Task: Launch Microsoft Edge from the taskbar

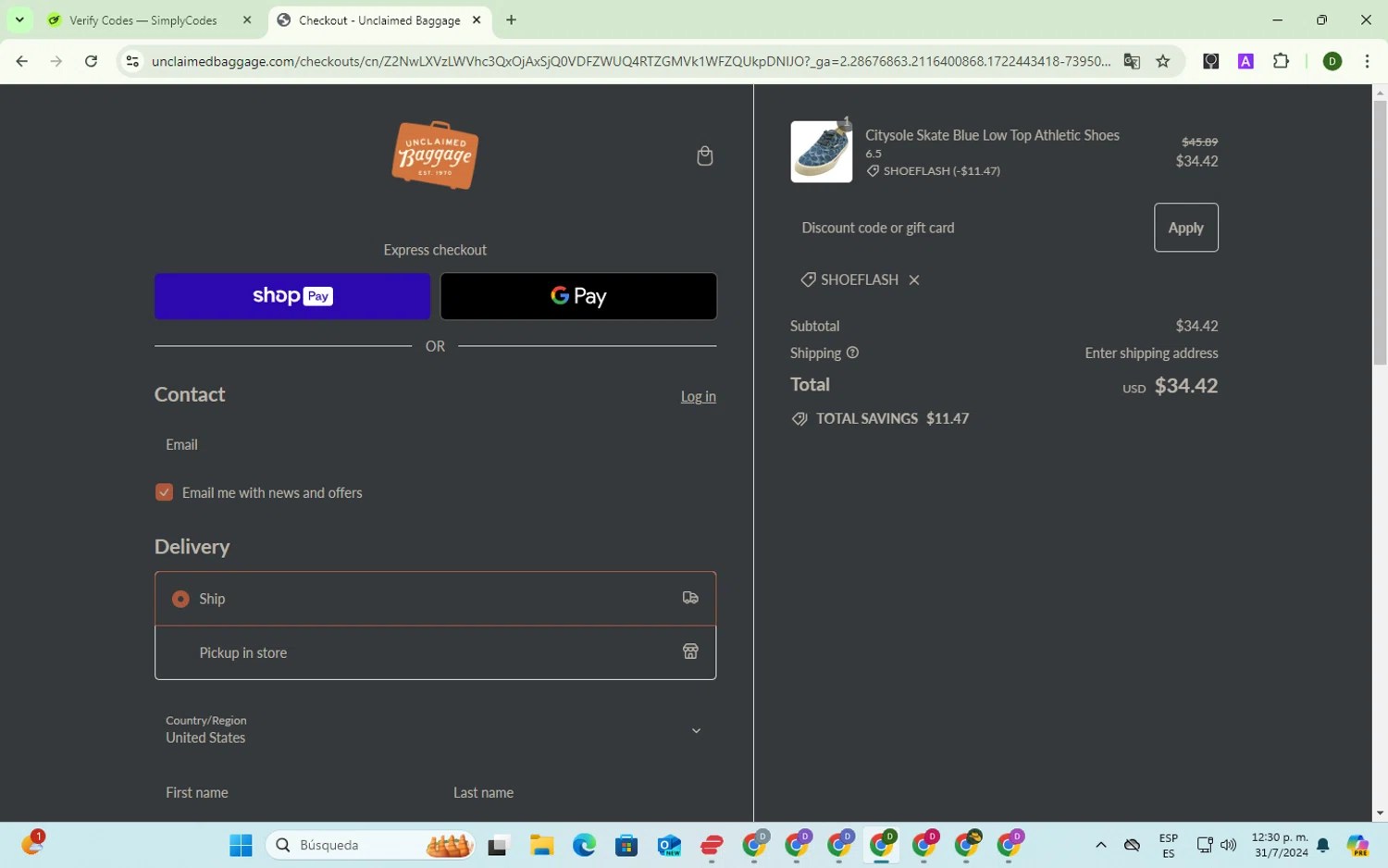Action: [584, 845]
